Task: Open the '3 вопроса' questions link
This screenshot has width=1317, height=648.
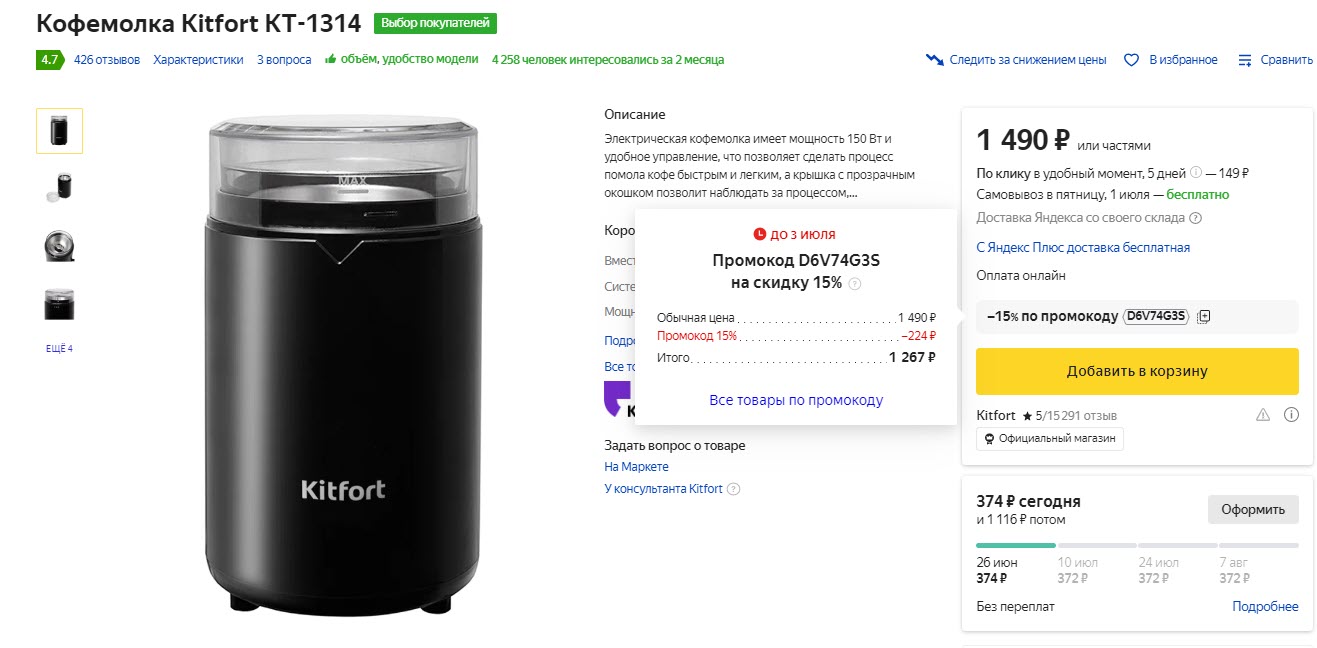Action: pos(284,60)
